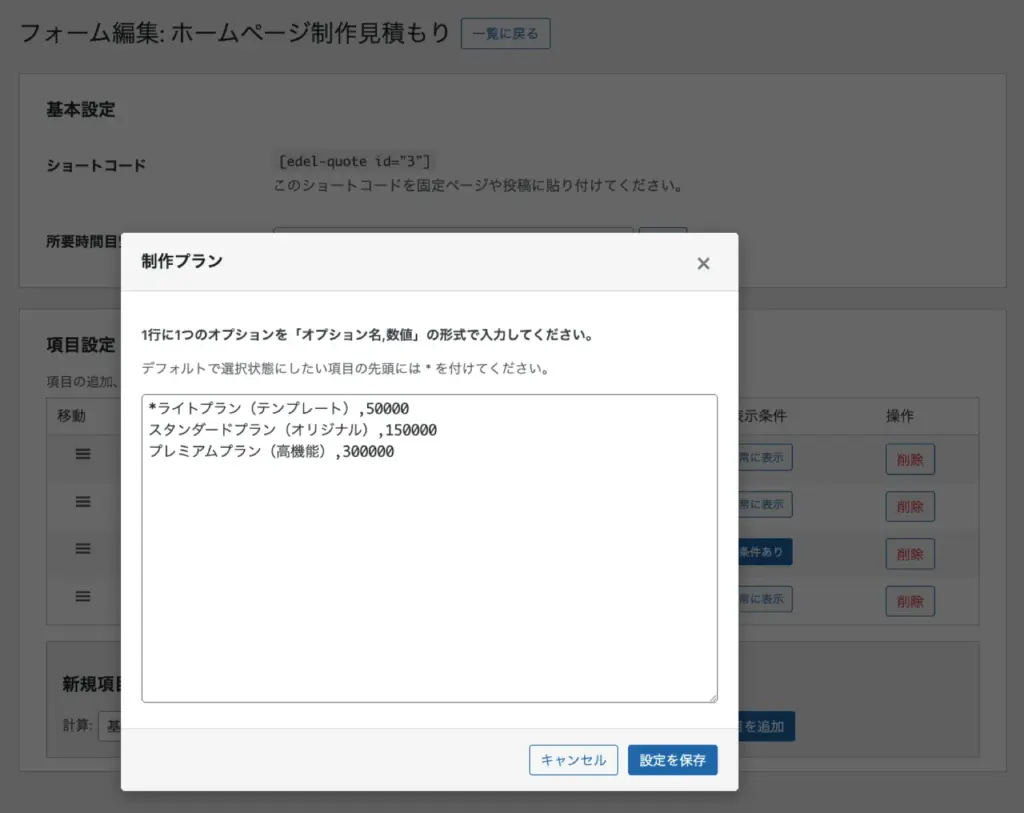The height and width of the screenshot is (813, 1024).
Task: Close the 制作プラン dialog with X
Action: click(703, 263)
